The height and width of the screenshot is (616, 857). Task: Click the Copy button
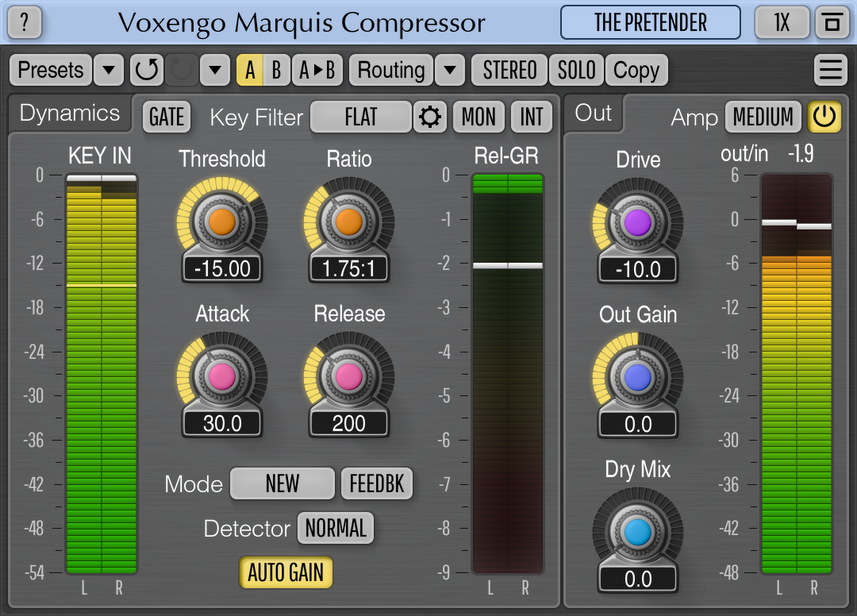(x=636, y=70)
